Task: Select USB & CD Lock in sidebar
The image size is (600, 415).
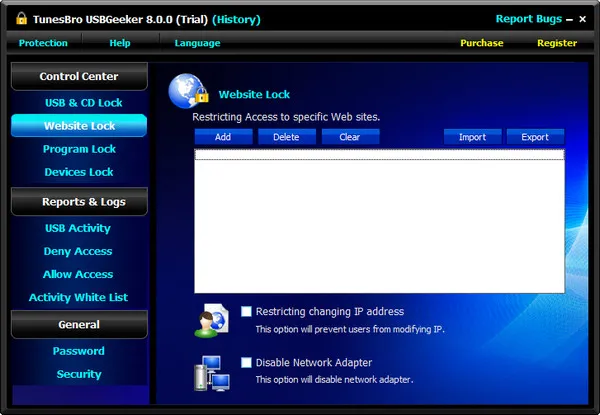Action: [x=83, y=103]
